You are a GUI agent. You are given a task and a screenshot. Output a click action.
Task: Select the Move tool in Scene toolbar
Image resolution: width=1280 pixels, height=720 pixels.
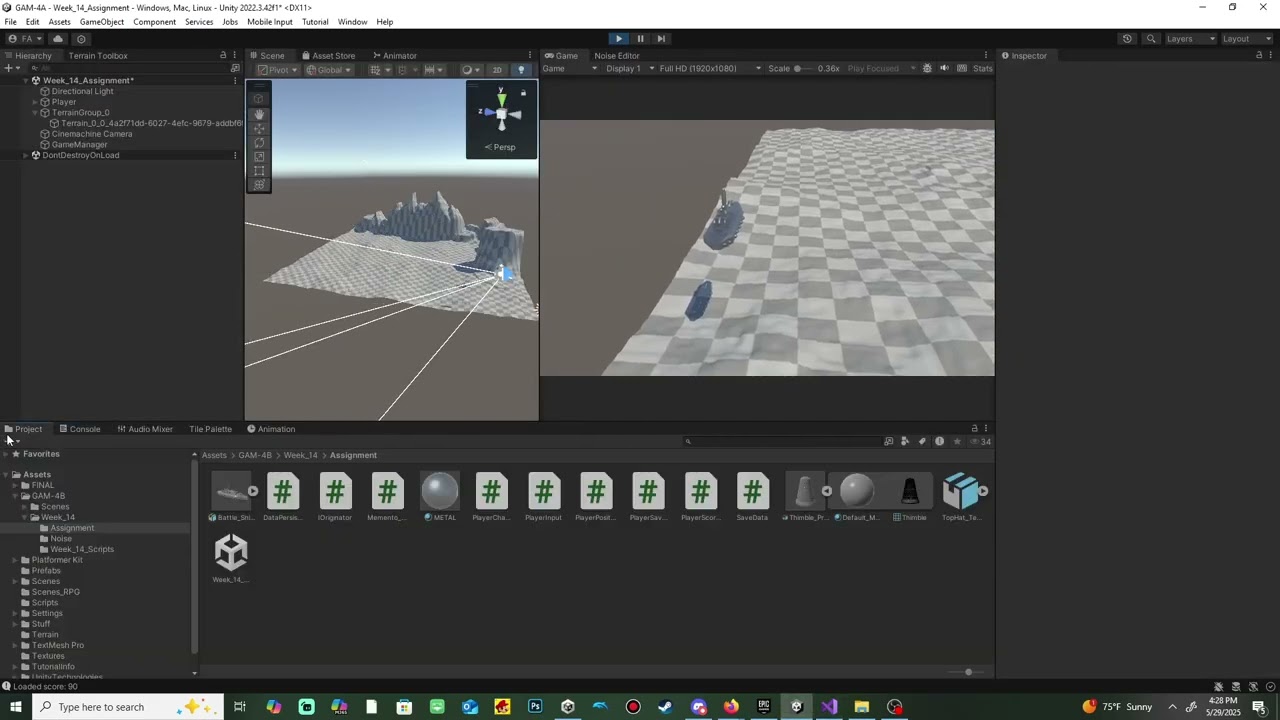(x=259, y=128)
